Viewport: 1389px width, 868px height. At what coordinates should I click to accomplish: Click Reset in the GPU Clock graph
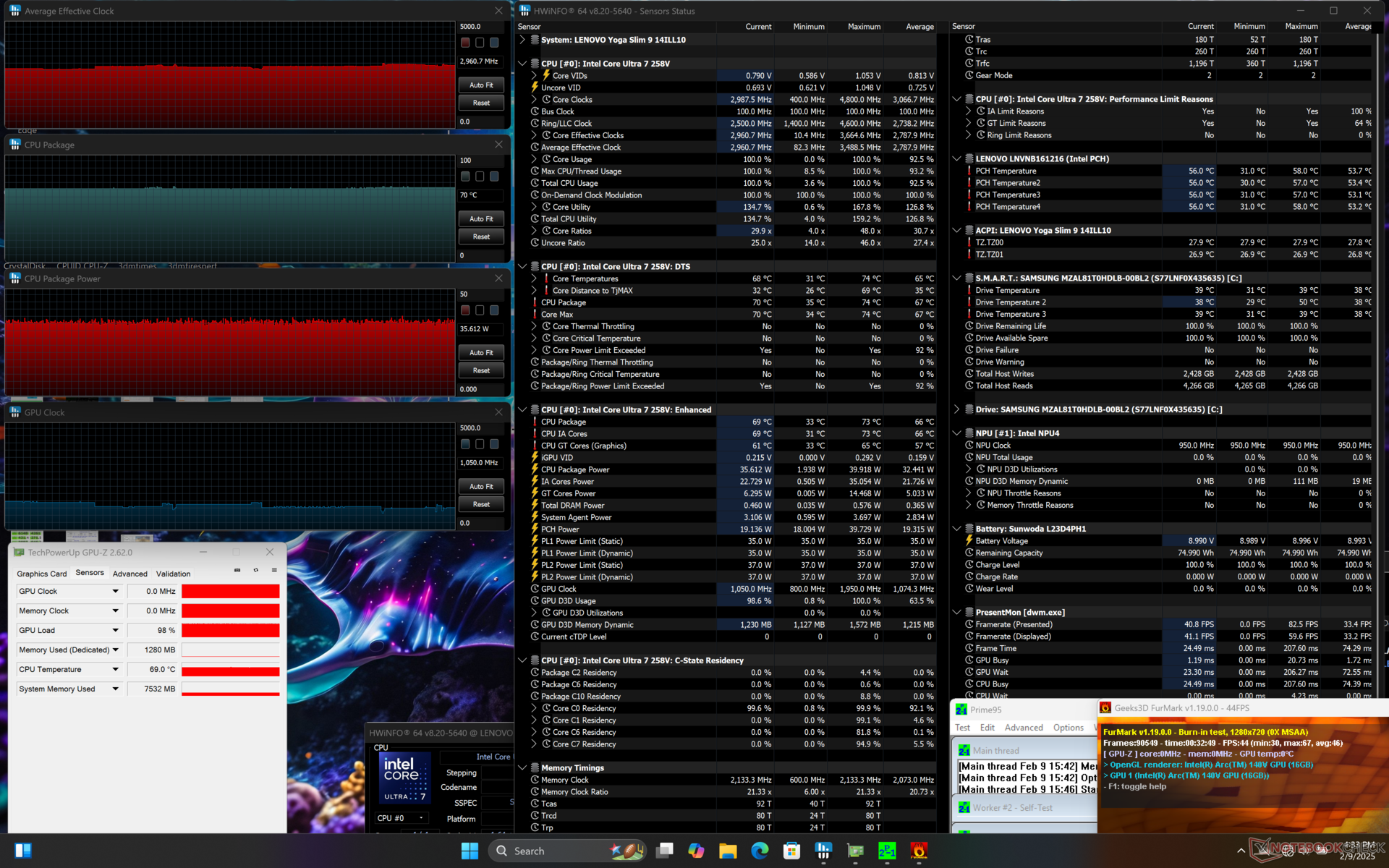pyautogui.click(x=481, y=504)
